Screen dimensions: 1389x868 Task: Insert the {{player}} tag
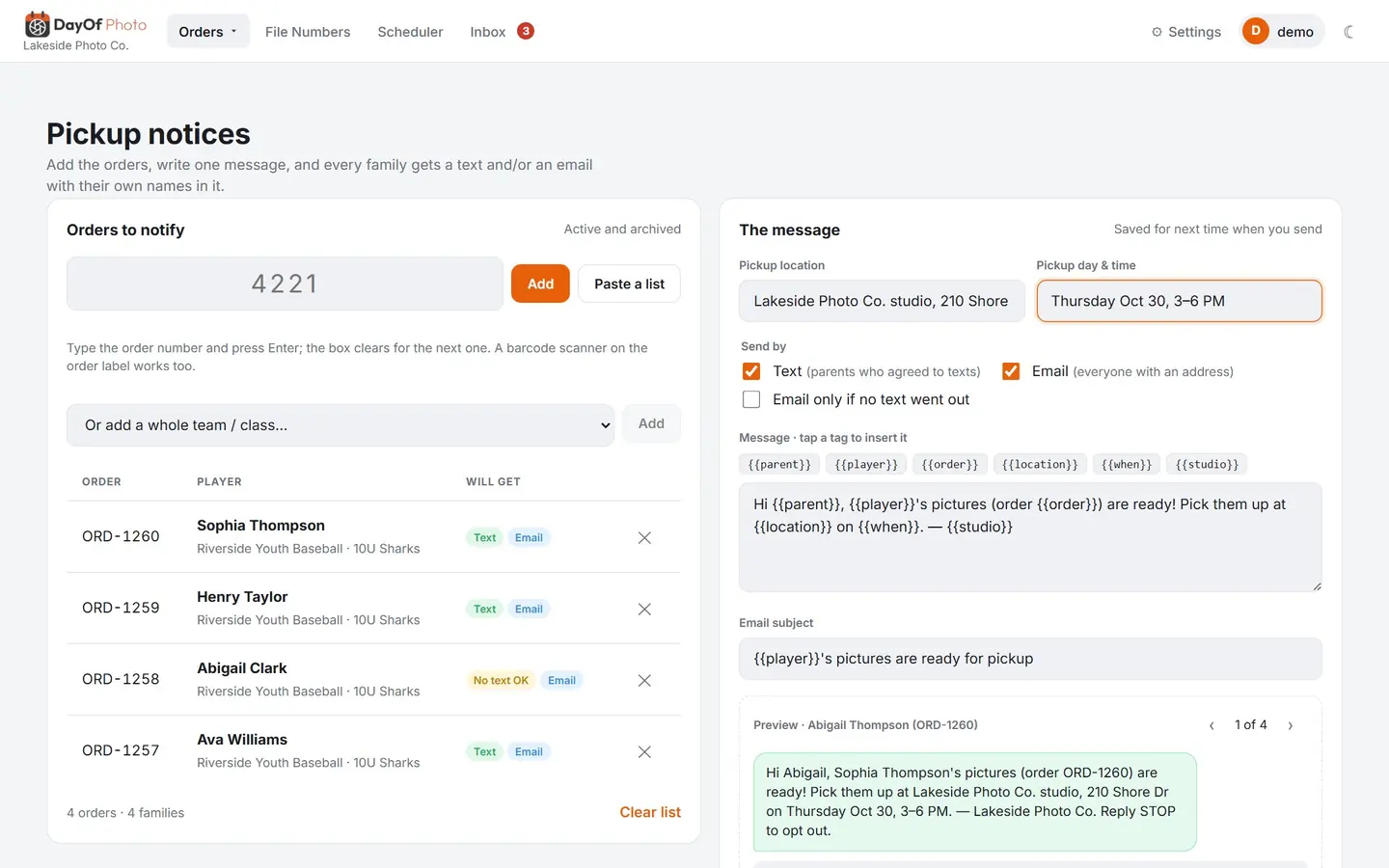click(866, 465)
